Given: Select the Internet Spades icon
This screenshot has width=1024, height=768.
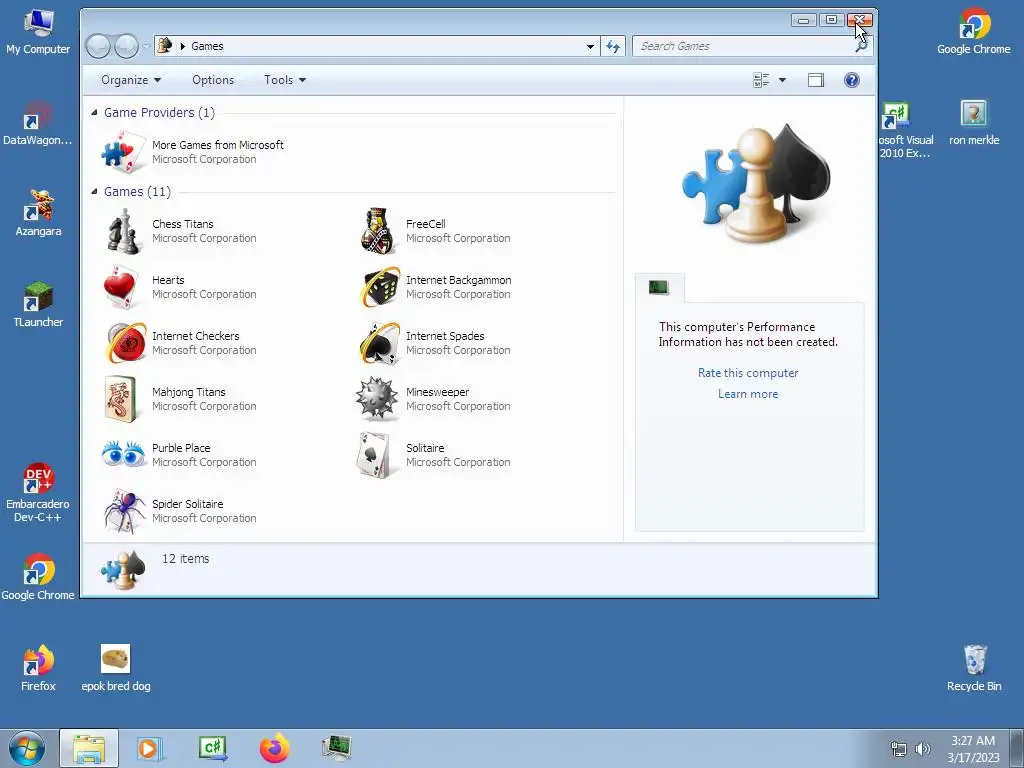Looking at the screenshot, I should pos(380,343).
